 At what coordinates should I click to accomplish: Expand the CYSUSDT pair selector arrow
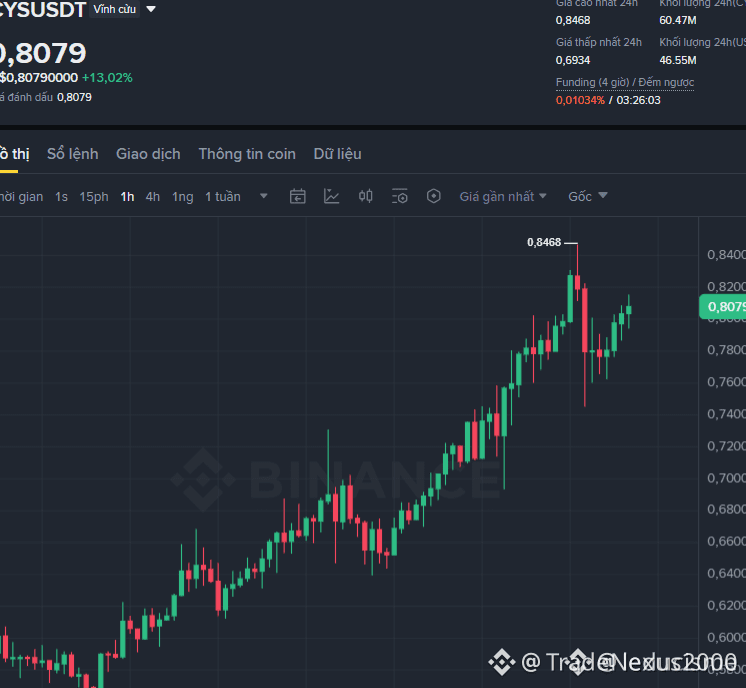click(x=151, y=9)
